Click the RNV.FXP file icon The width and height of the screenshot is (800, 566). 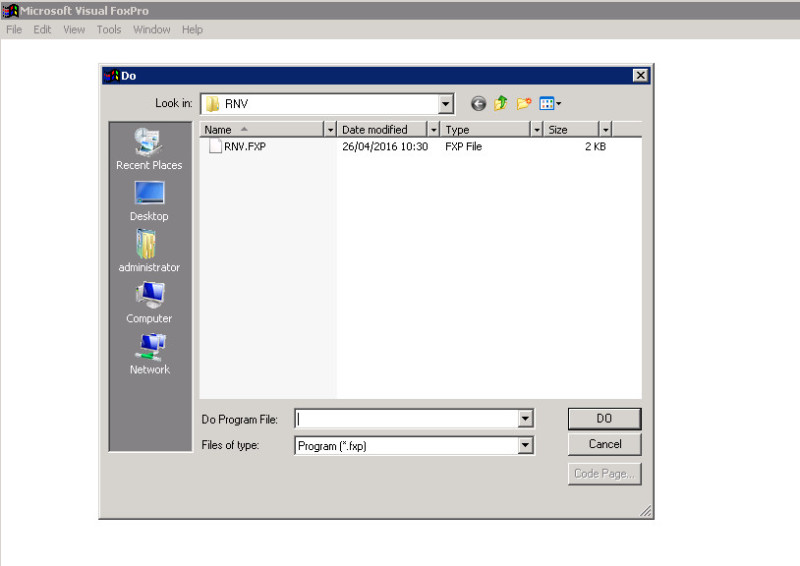pos(215,146)
